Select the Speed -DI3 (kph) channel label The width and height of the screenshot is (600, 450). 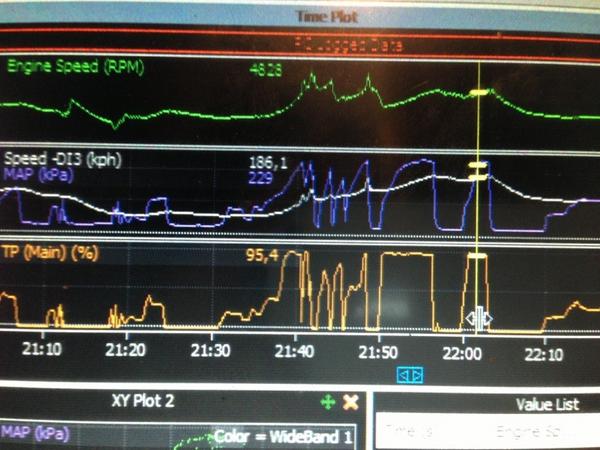pos(63,159)
